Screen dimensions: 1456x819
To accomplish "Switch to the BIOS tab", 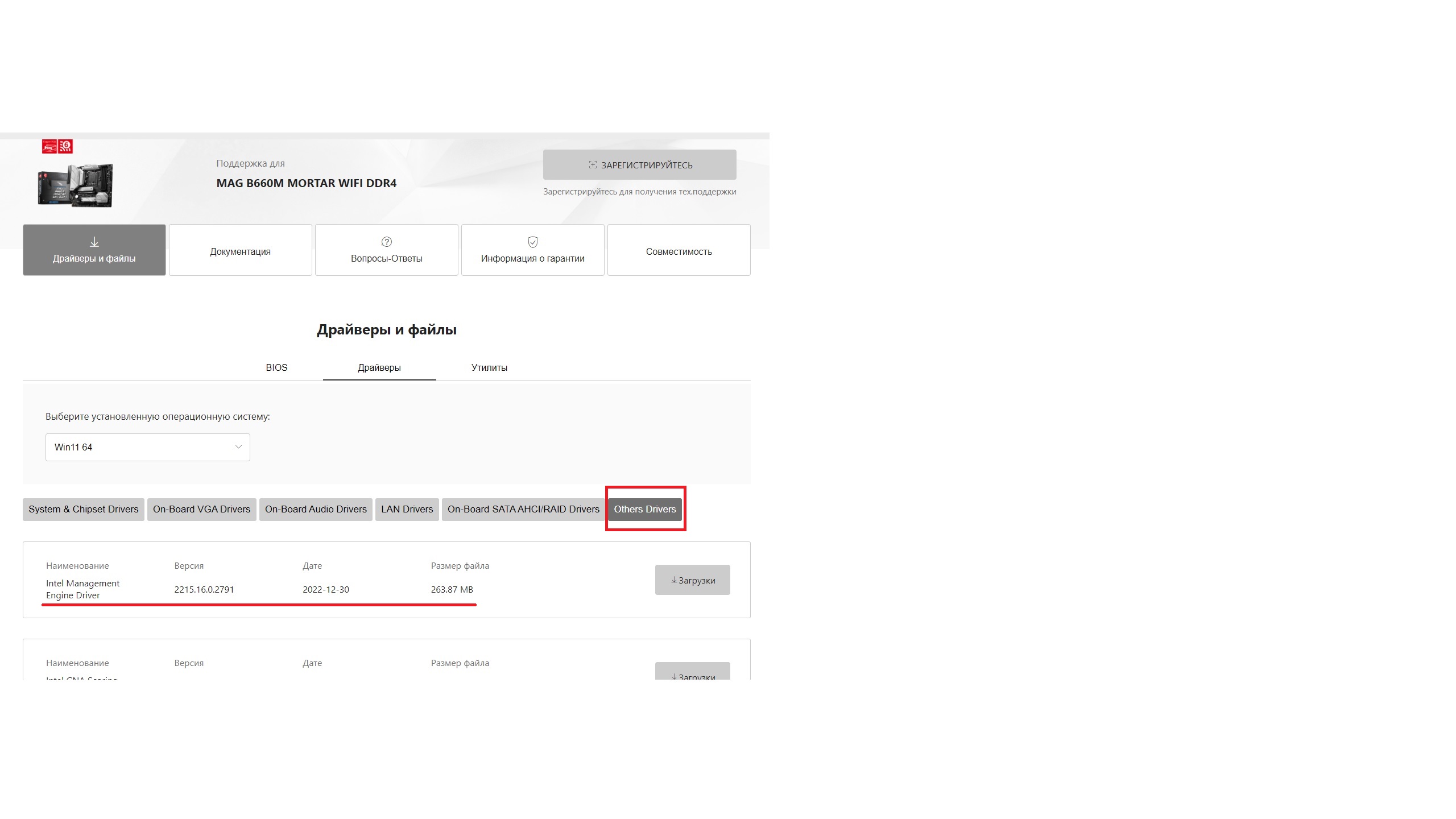I will pos(276,367).
